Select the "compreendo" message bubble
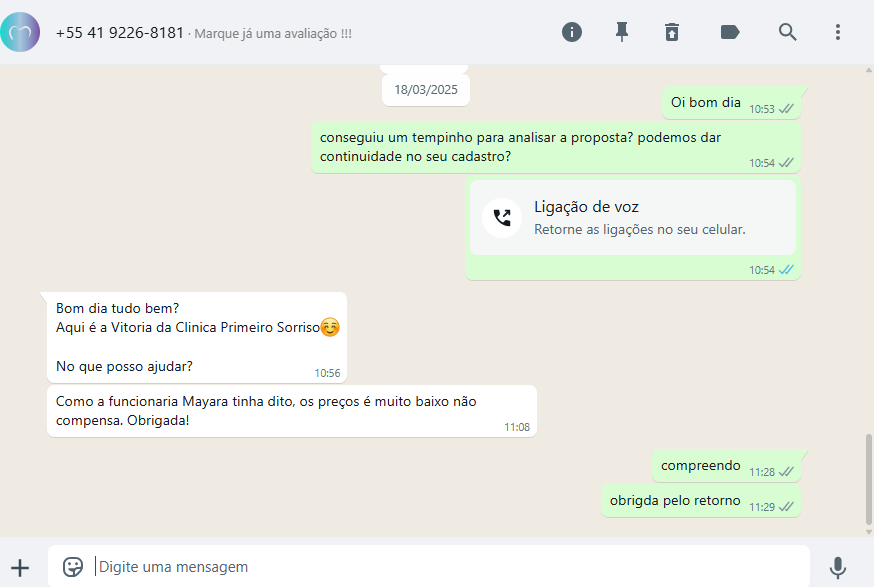874x587 pixels. pyautogui.click(x=726, y=466)
